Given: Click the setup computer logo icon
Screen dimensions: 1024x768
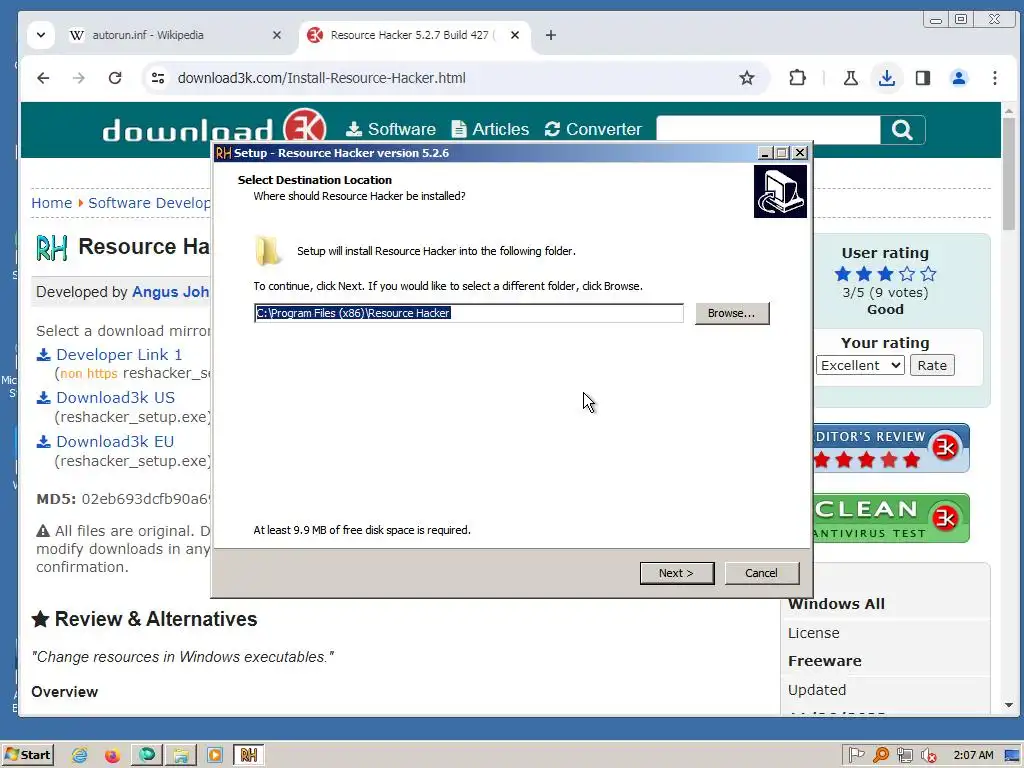Looking at the screenshot, I should tap(780, 191).
